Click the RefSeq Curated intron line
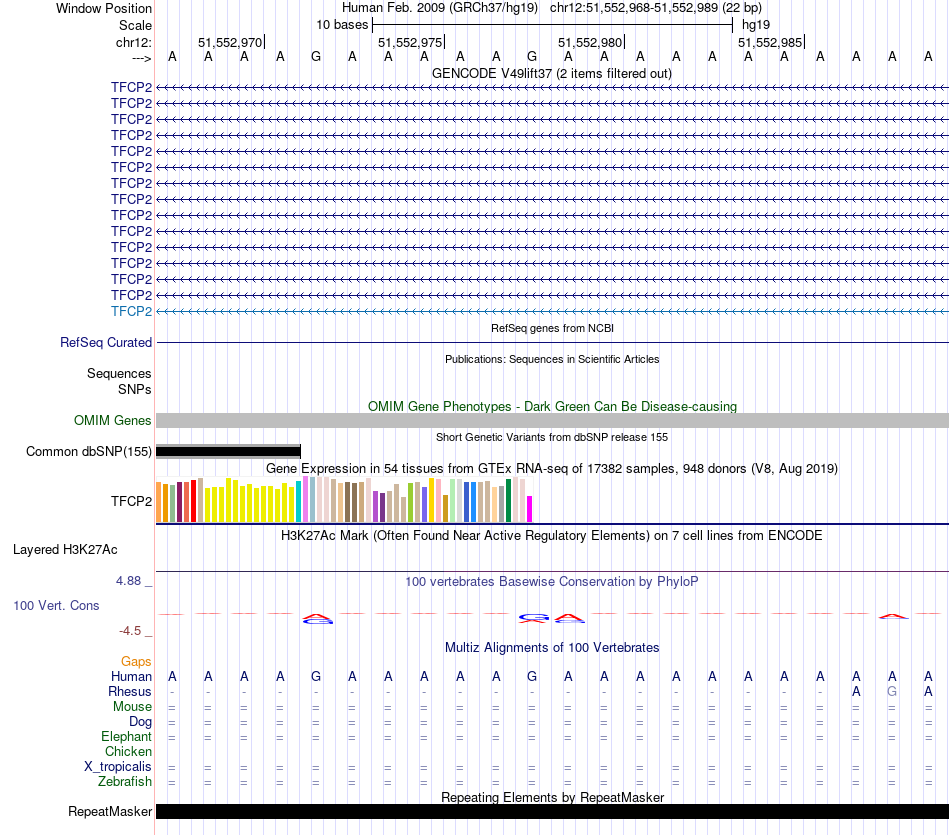Screen dimensions: 950x835 (x=552, y=343)
